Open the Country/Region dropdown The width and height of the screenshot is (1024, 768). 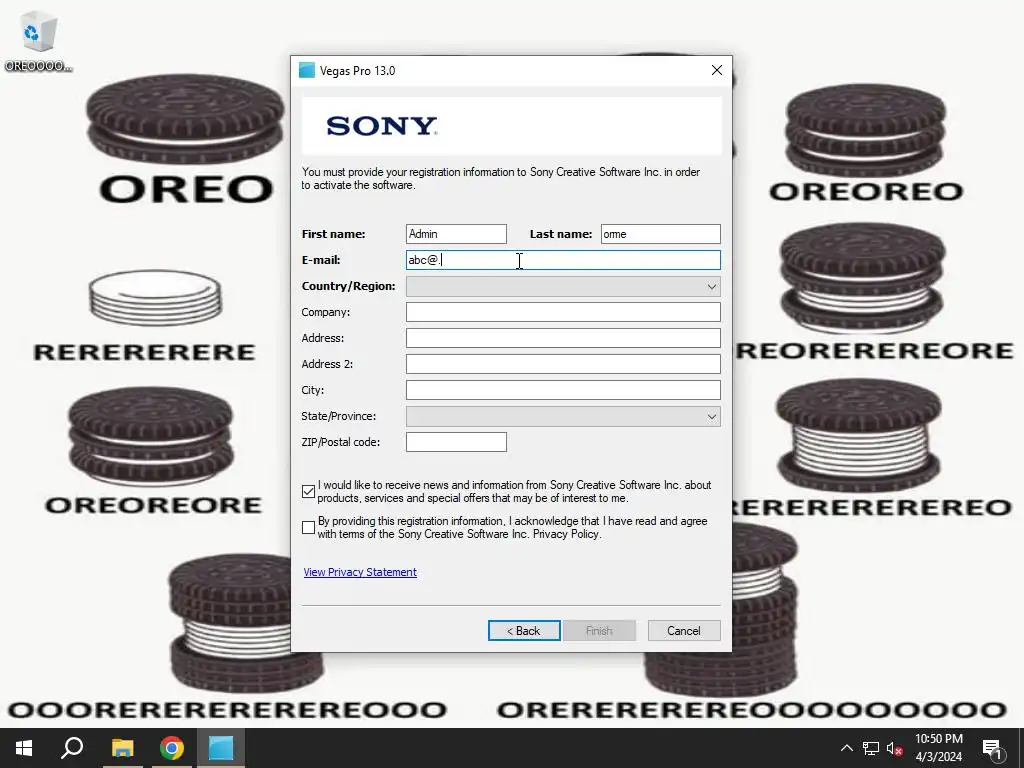563,286
